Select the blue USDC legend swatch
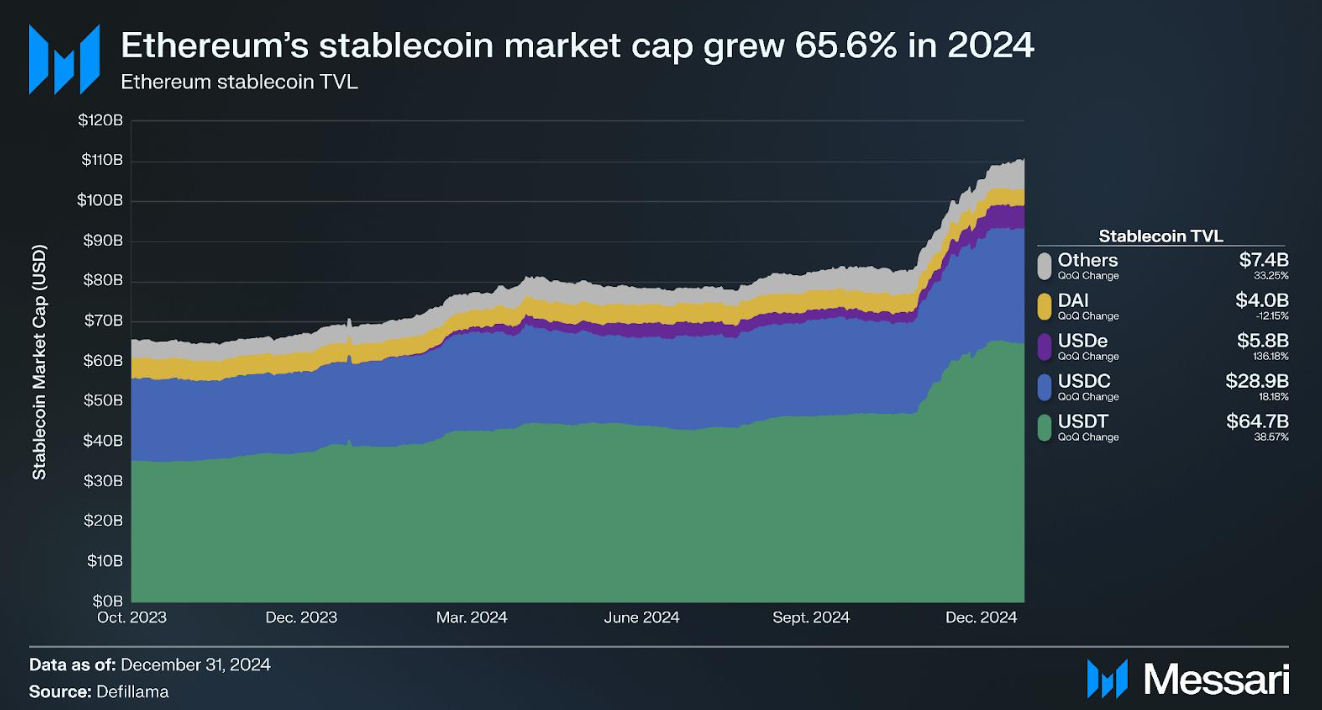The width and height of the screenshot is (1322, 710). point(1044,387)
